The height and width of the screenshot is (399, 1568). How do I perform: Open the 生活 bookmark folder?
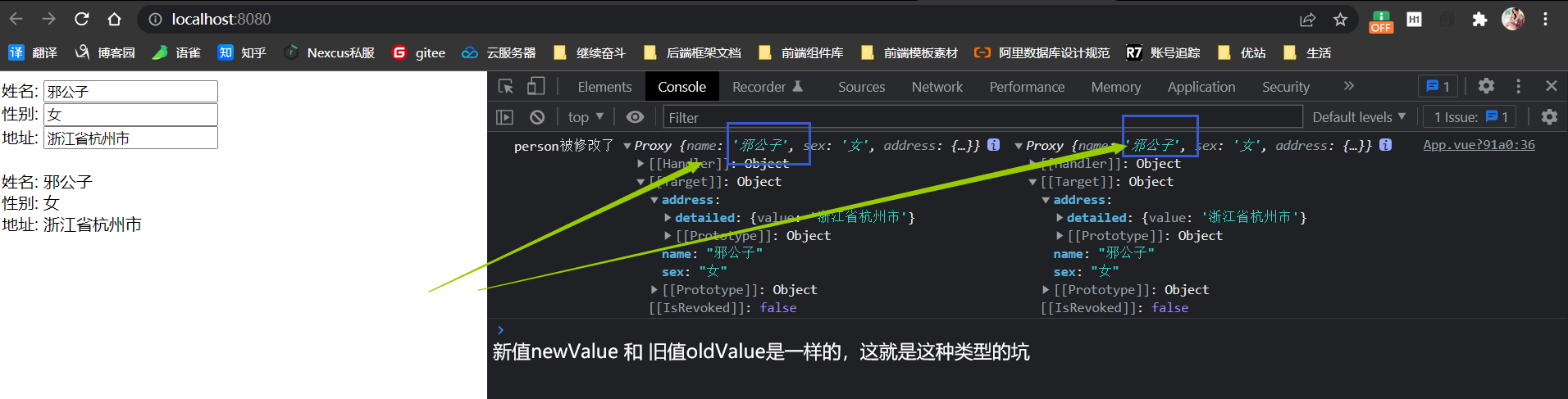[1306, 52]
